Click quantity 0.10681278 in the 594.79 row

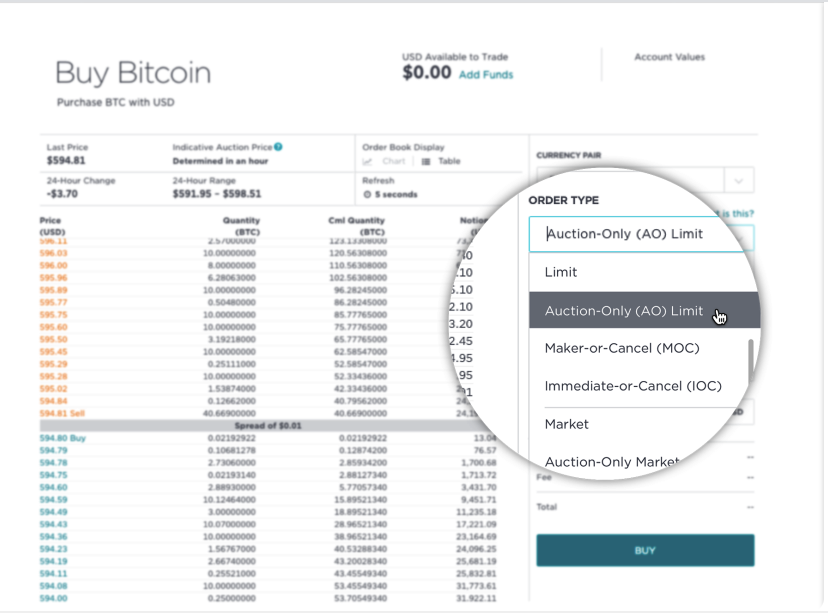tap(232, 450)
